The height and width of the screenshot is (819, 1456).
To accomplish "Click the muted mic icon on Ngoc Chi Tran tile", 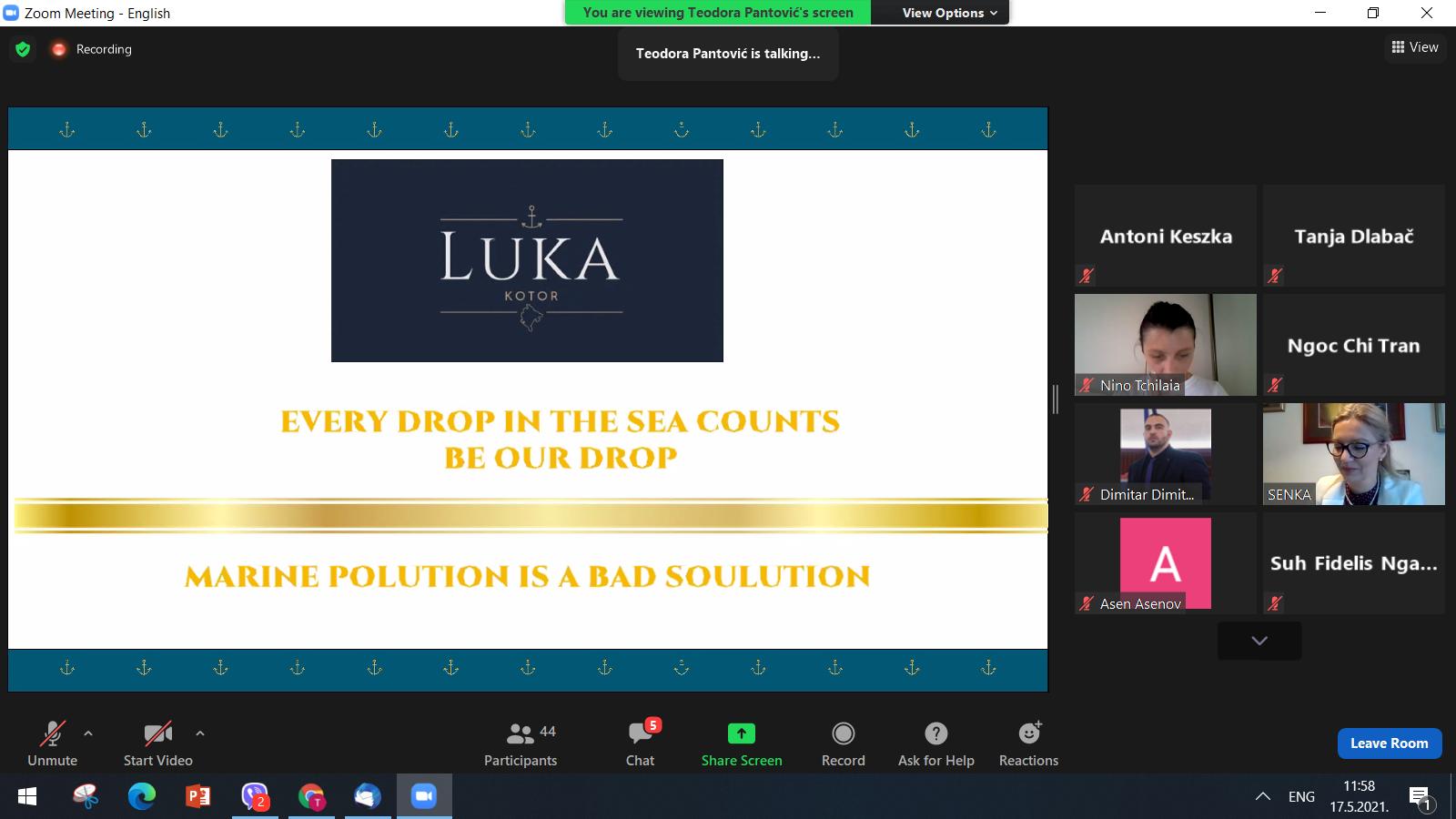I will (1275, 385).
